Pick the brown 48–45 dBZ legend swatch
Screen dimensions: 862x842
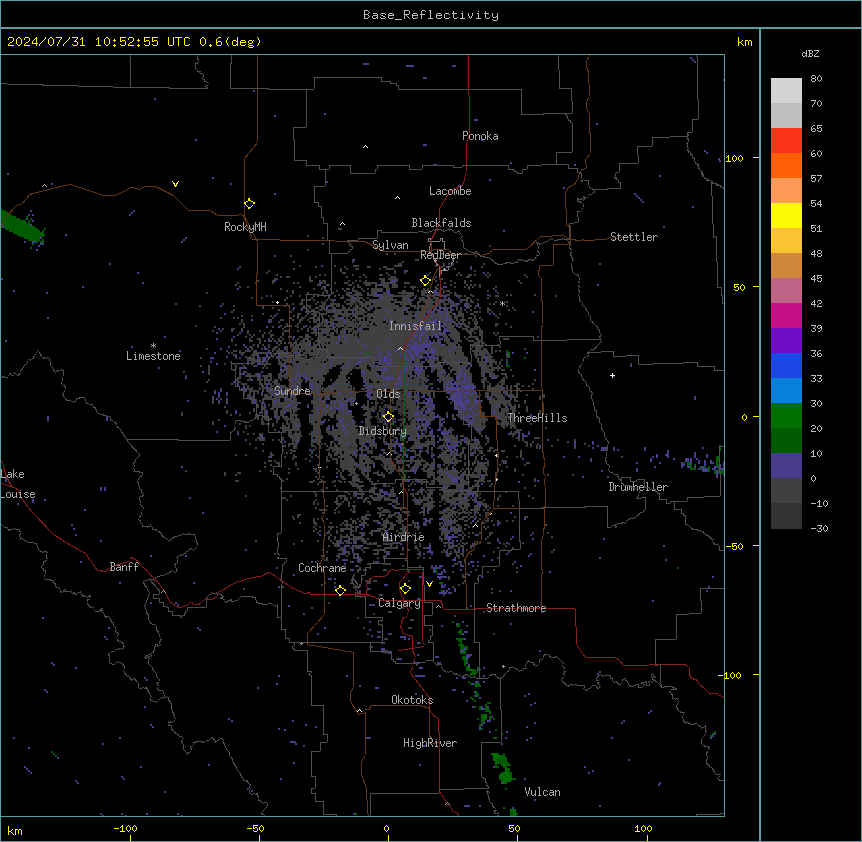coord(786,265)
